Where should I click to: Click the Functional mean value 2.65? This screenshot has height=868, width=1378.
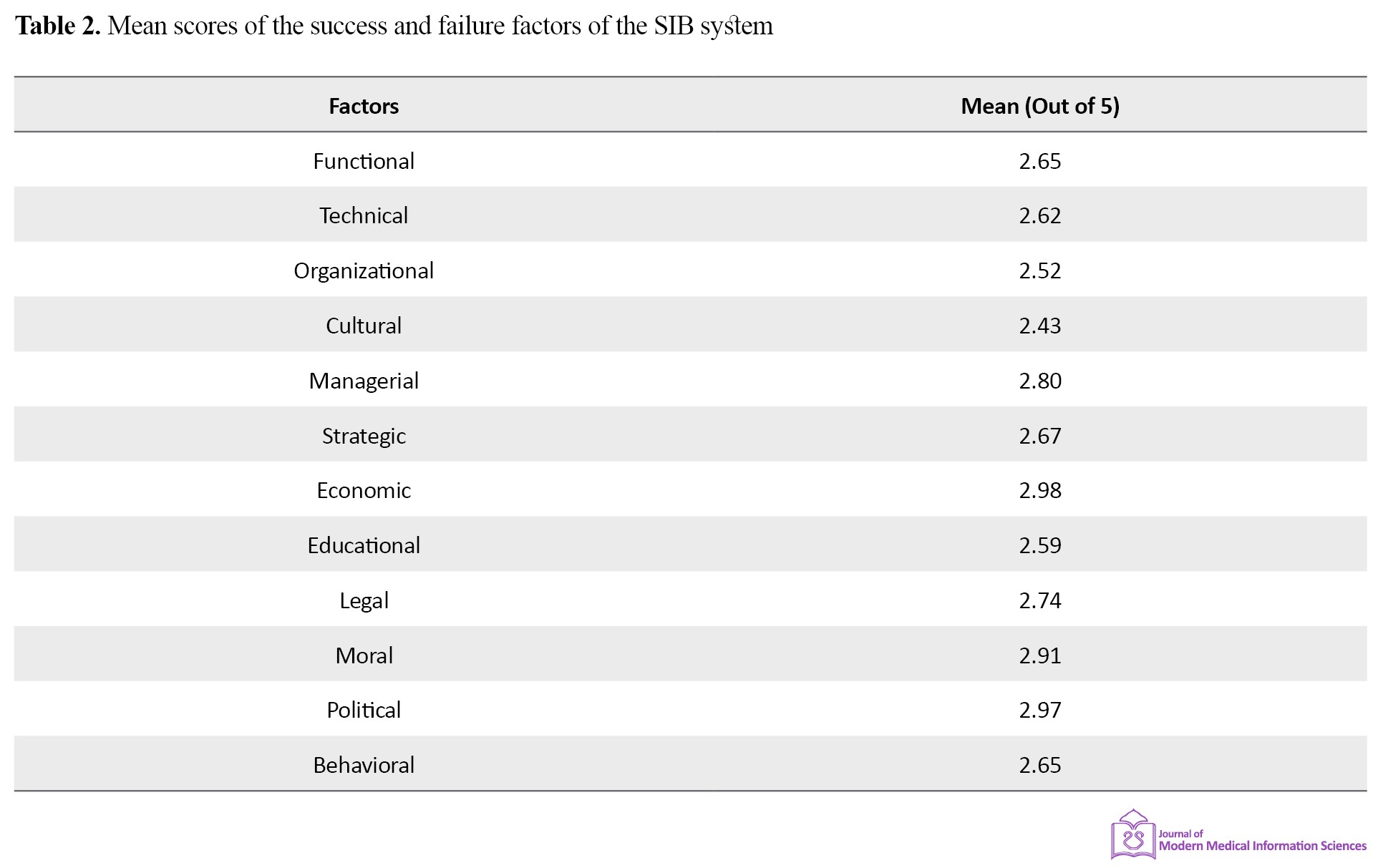pos(1040,161)
